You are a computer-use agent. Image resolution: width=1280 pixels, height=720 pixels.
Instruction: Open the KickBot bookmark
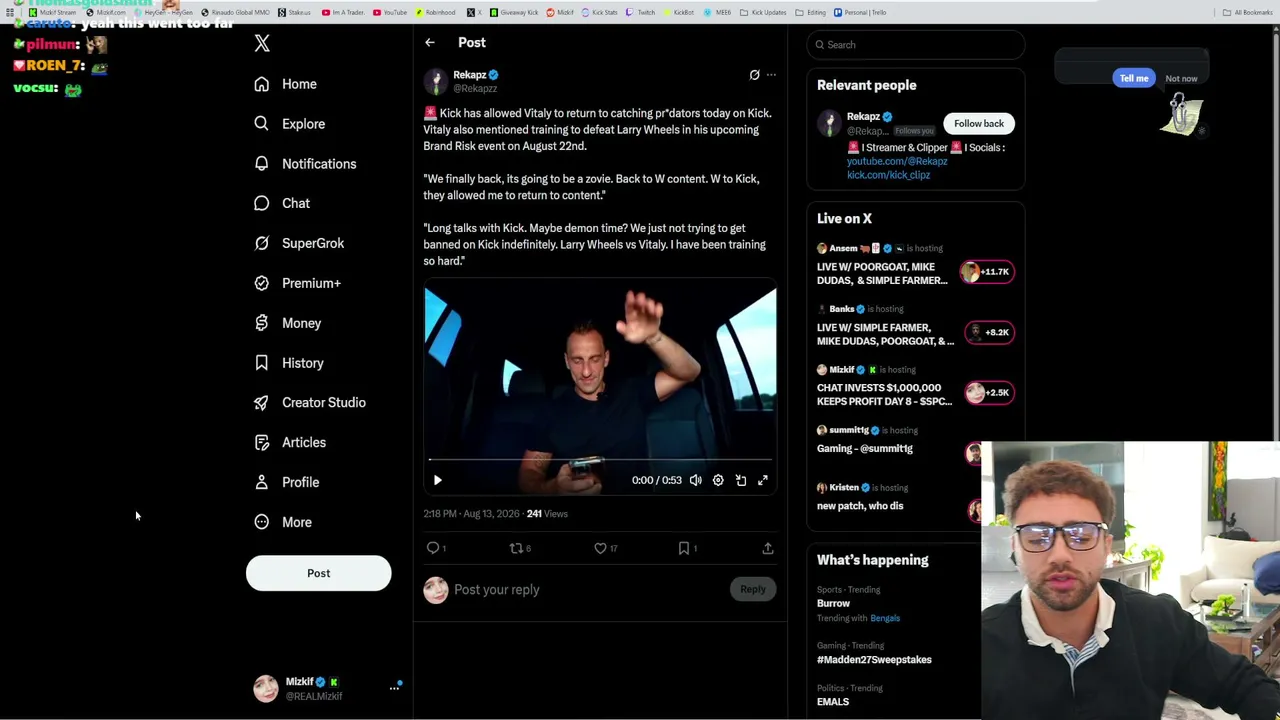click(x=679, y=13)
